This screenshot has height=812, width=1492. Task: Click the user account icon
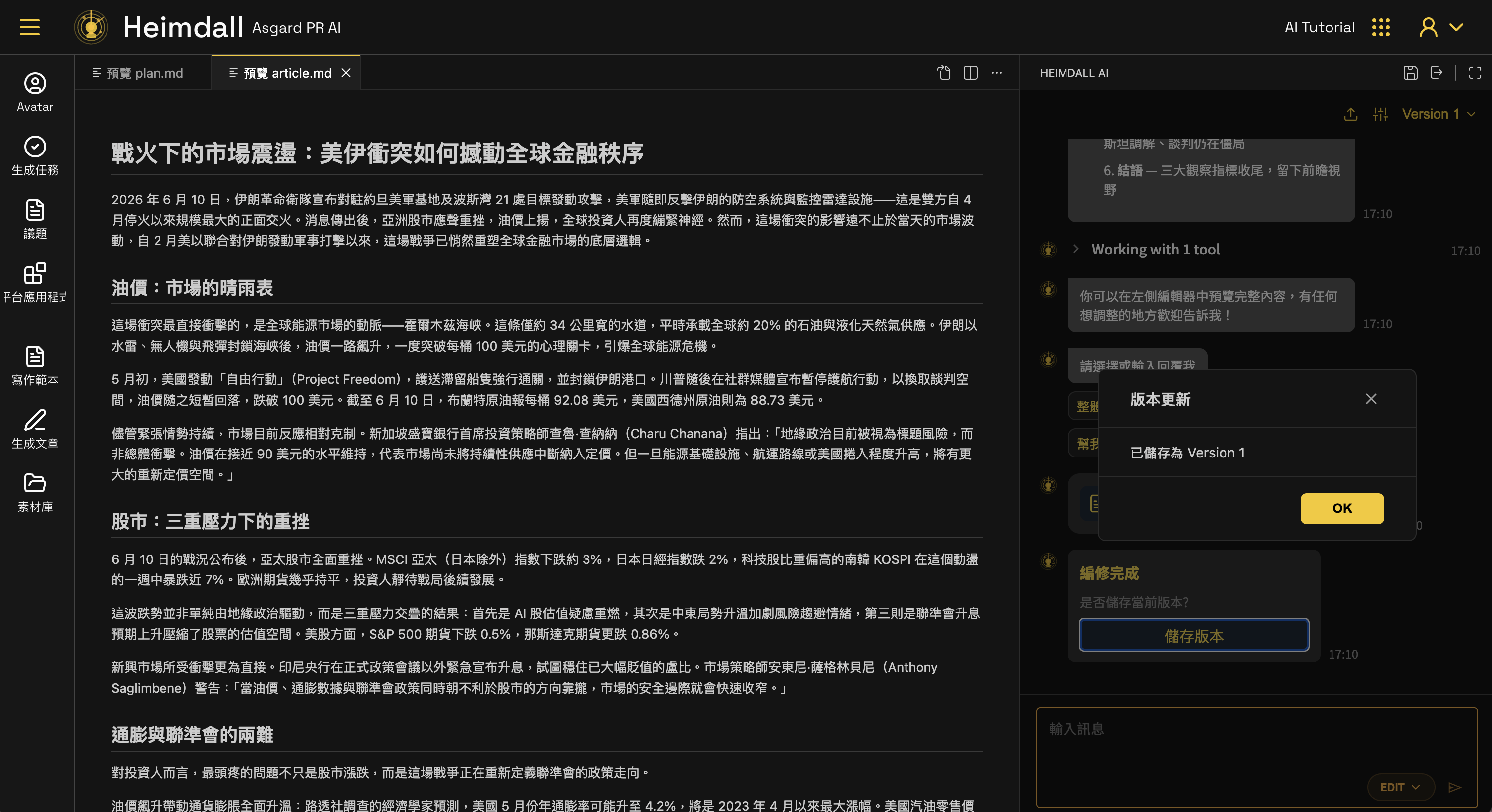[x=1428, y=27]
